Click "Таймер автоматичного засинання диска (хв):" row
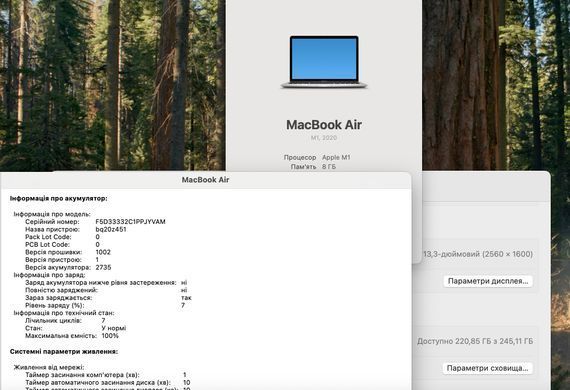The height and width of the screenshot is (390, 570). [x=108, y=382]
